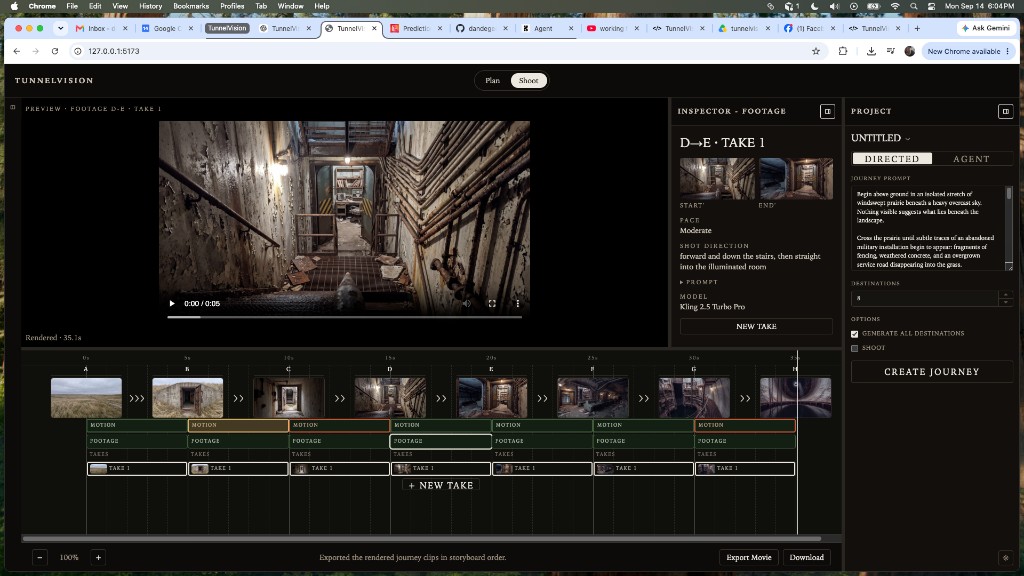
Task: Select the tunnel eye thumbnail at marker H
Action: [x=795, y=398]
